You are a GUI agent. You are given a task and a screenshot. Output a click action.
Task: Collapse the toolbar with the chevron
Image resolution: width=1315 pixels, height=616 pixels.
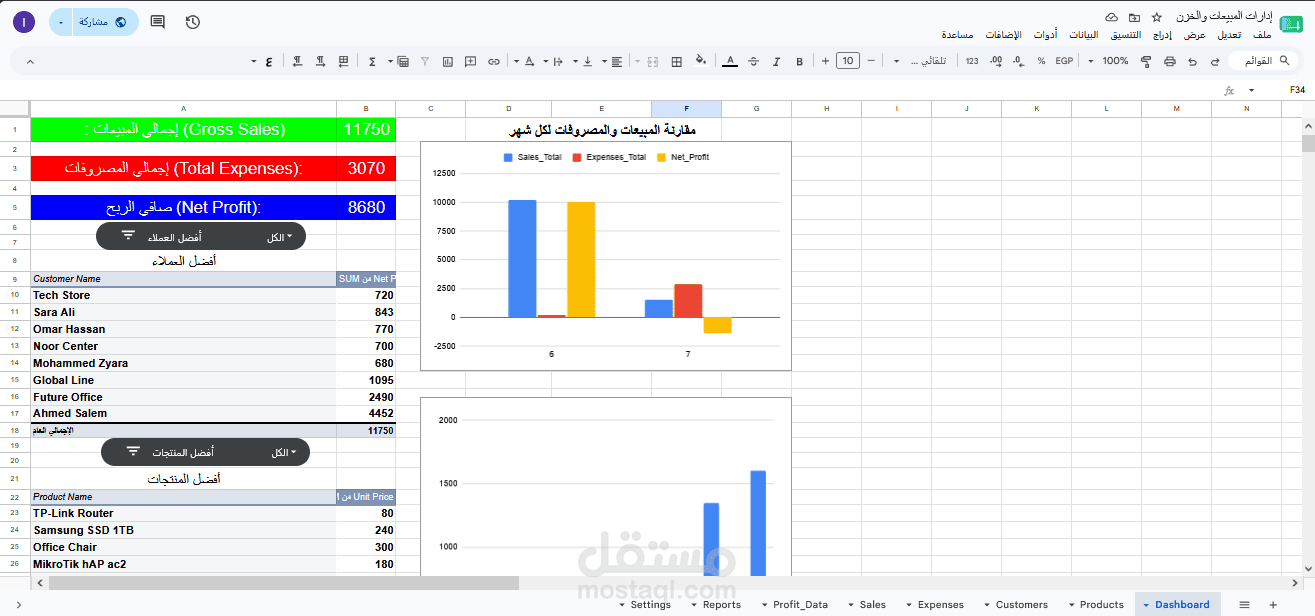(30, 61)
